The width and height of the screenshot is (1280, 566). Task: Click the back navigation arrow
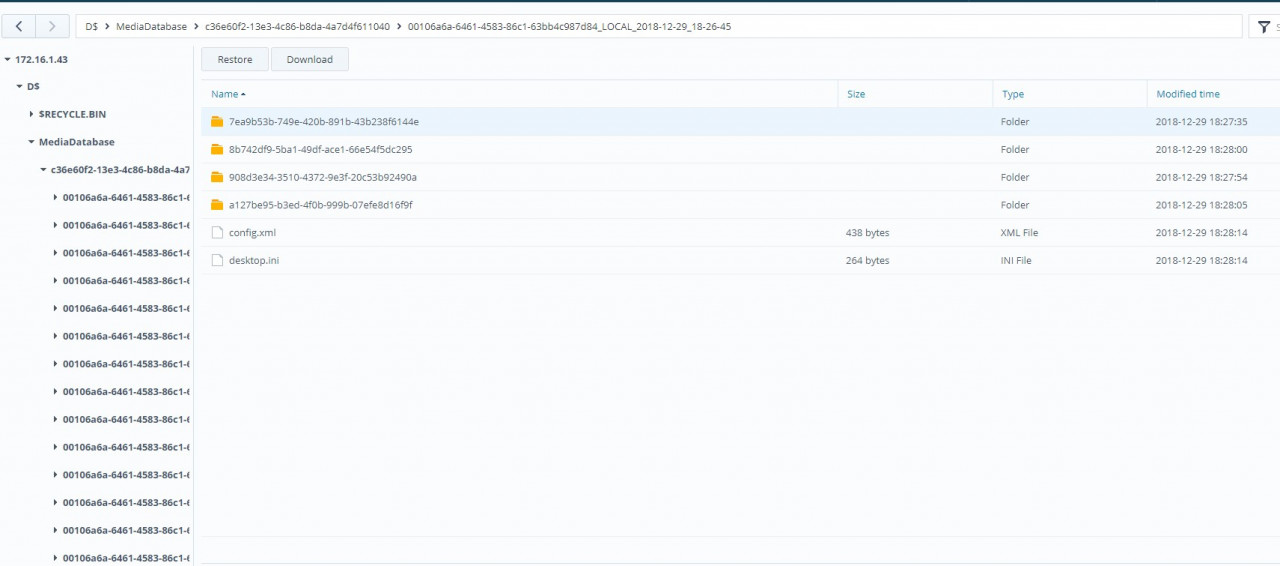click(x=19, y=27)
